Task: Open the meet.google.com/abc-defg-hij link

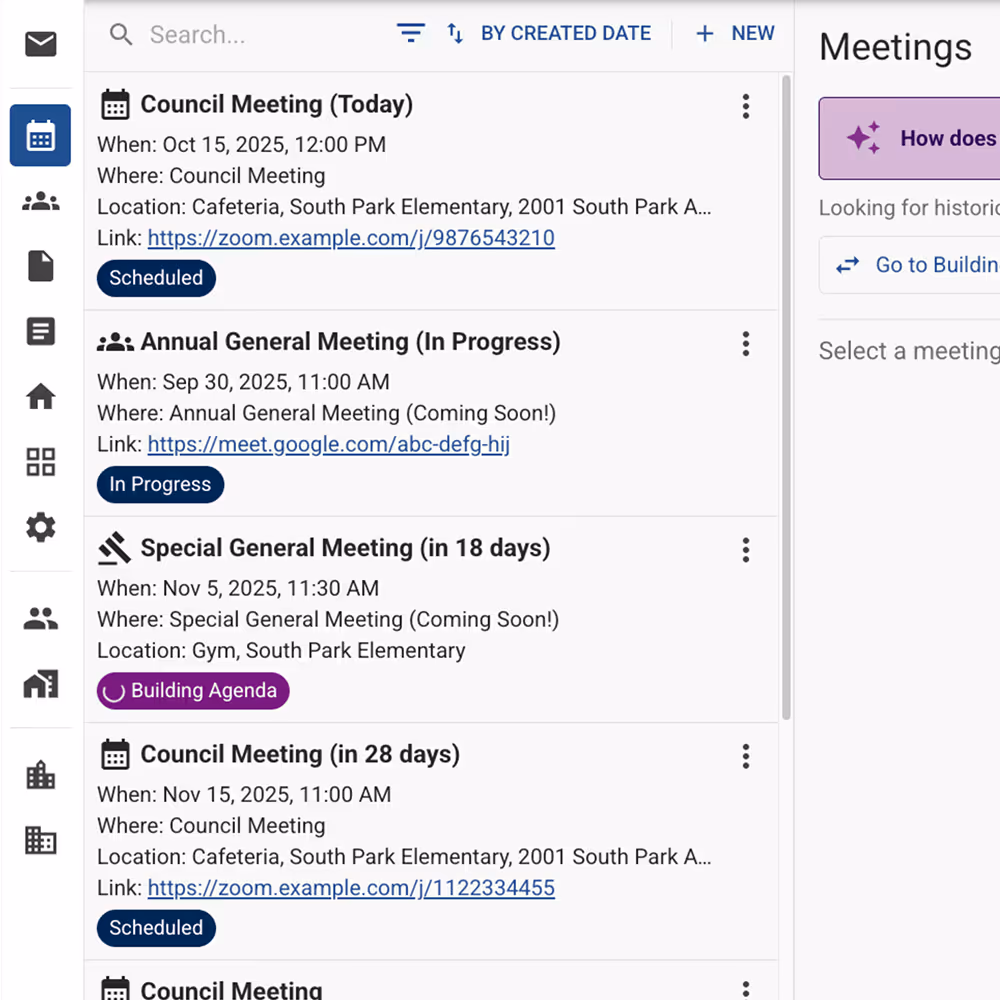Action: click(328, 444)
